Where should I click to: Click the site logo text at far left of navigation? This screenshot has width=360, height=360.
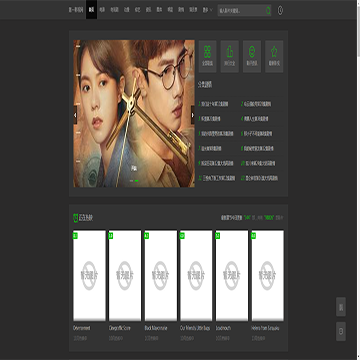[76, 10]
